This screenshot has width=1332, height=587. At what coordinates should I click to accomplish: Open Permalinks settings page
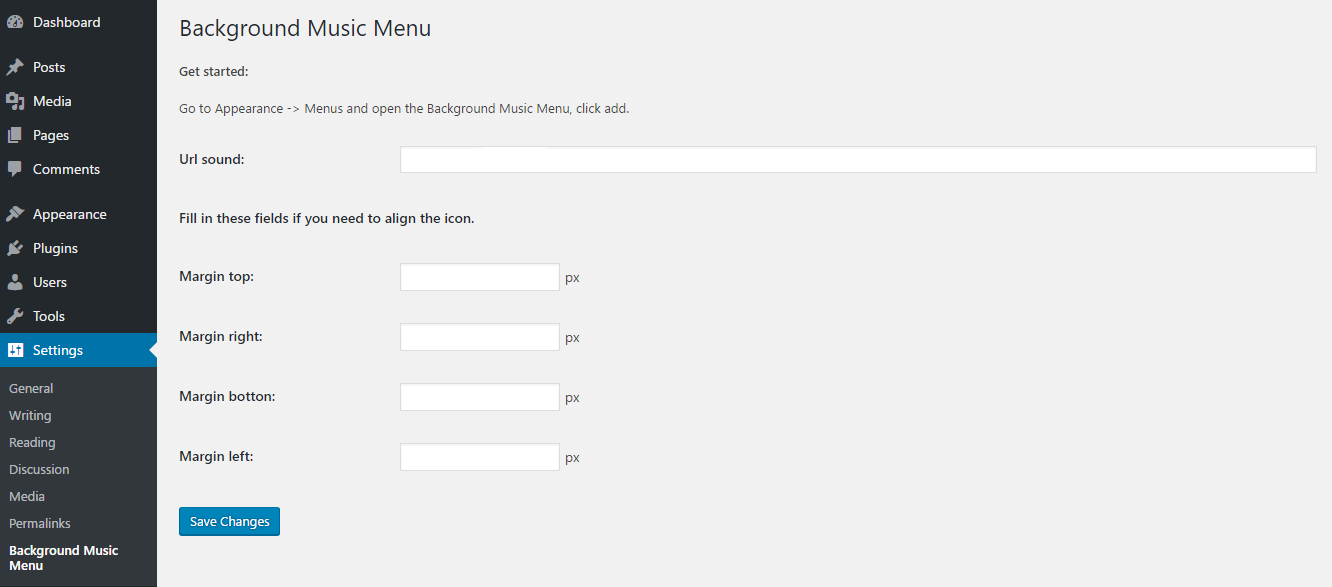coord(40,523)
